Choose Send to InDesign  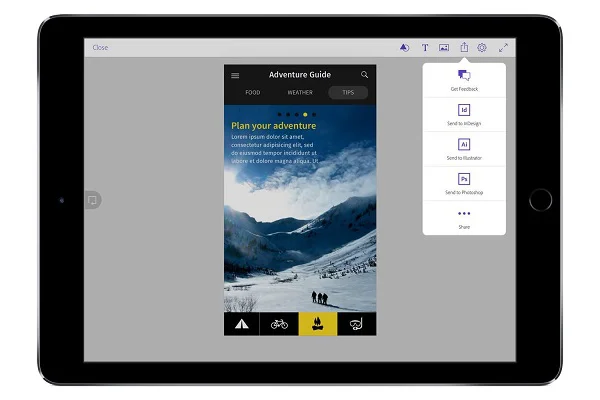[464, 115]
